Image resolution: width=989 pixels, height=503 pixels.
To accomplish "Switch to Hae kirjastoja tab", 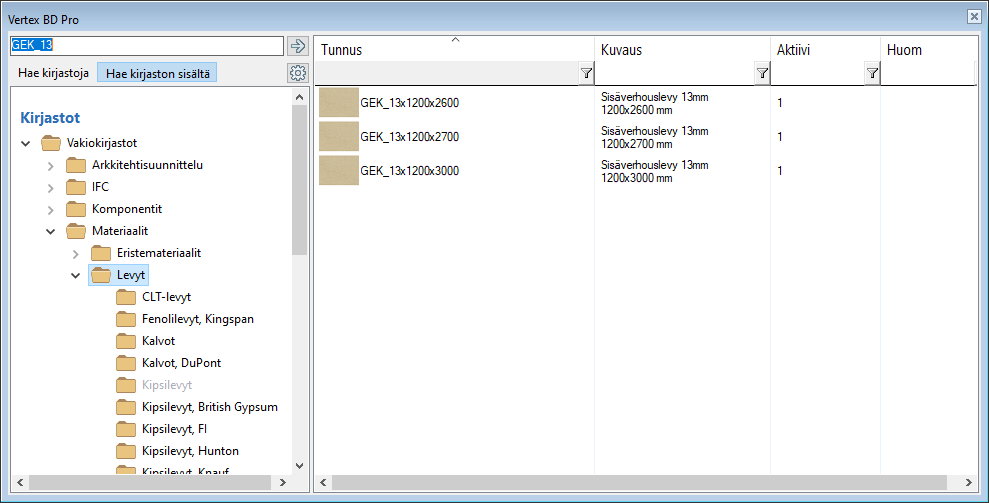I will pos(53,73).
